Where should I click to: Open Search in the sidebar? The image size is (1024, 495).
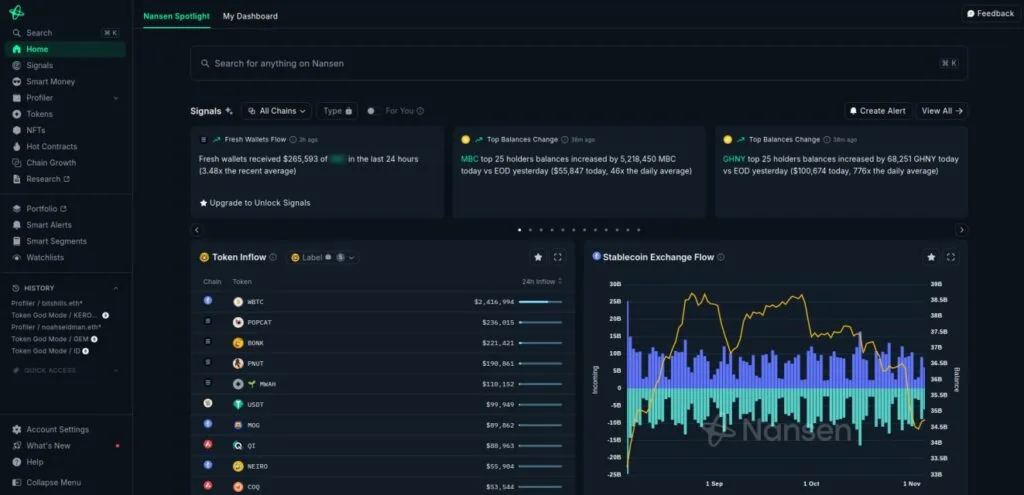tap(65, 33)
